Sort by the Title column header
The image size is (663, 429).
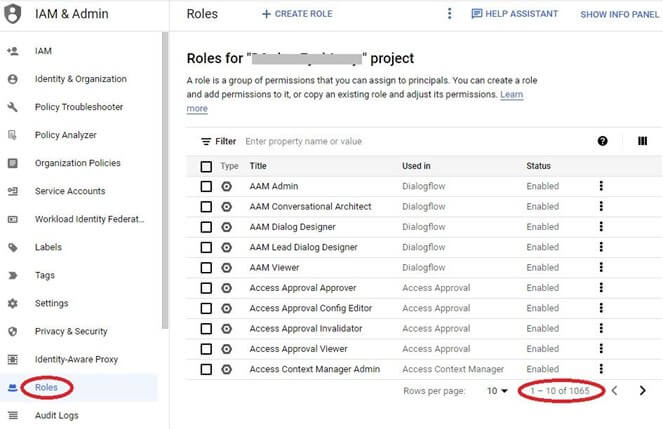point(258,166)
